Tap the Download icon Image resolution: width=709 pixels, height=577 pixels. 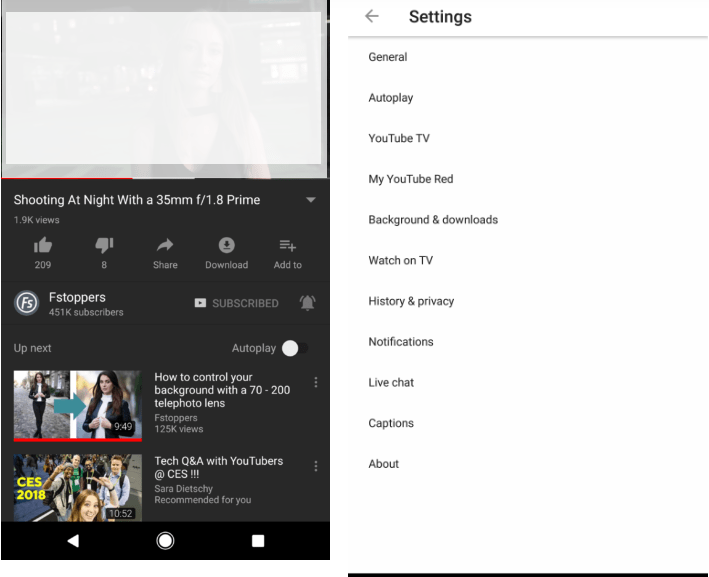coord(227,245)
